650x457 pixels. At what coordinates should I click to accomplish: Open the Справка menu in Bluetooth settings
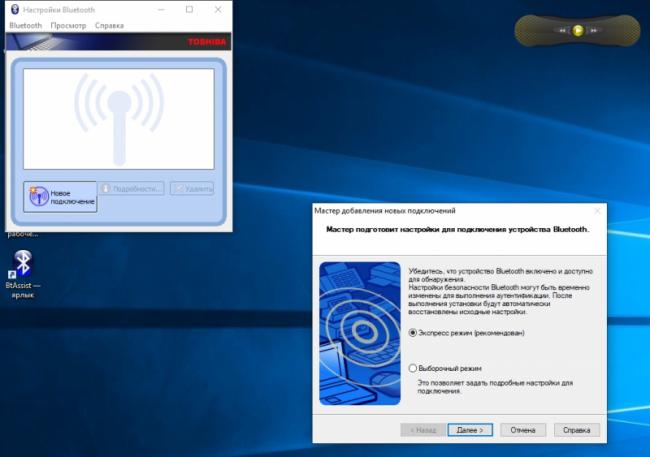click(109, 24)
